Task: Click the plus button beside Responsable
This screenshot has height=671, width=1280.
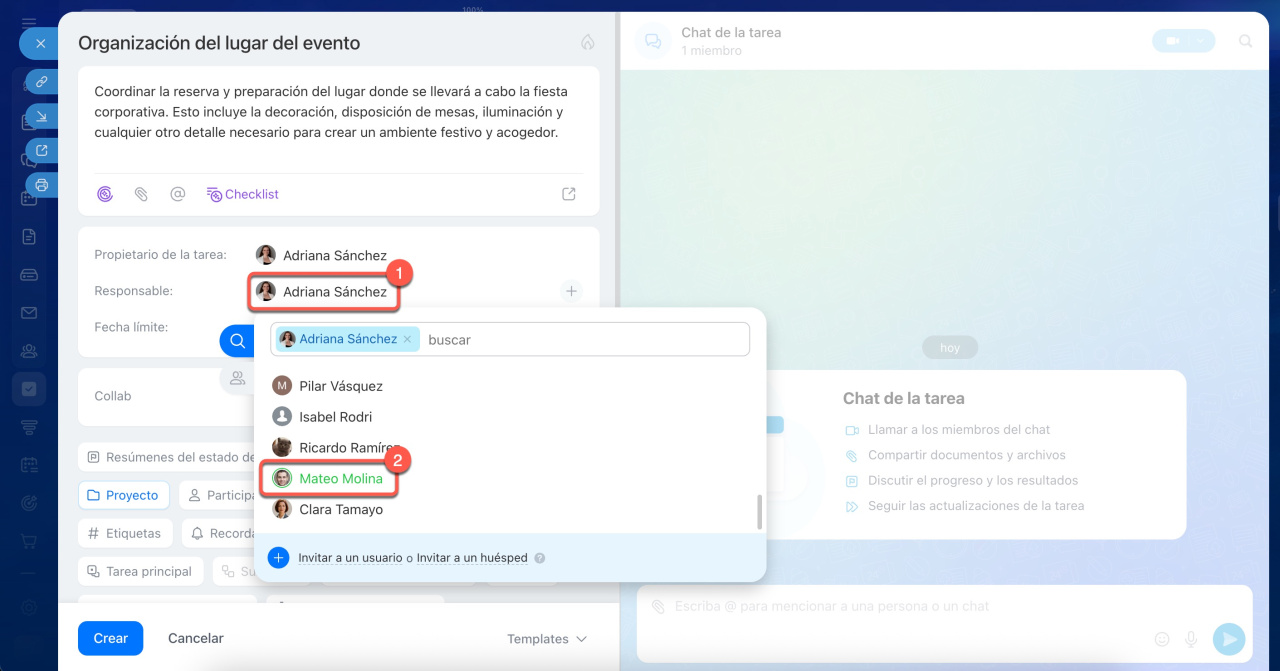Action: (x=571, y=291)
